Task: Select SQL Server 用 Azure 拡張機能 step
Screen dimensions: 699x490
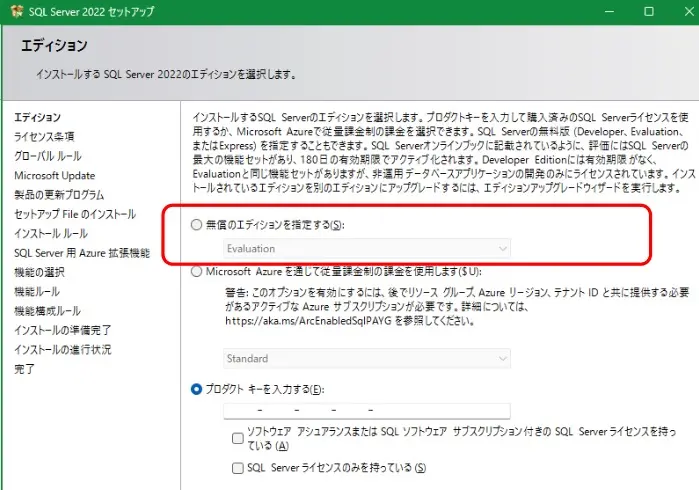Action: (x=82, y=253)
